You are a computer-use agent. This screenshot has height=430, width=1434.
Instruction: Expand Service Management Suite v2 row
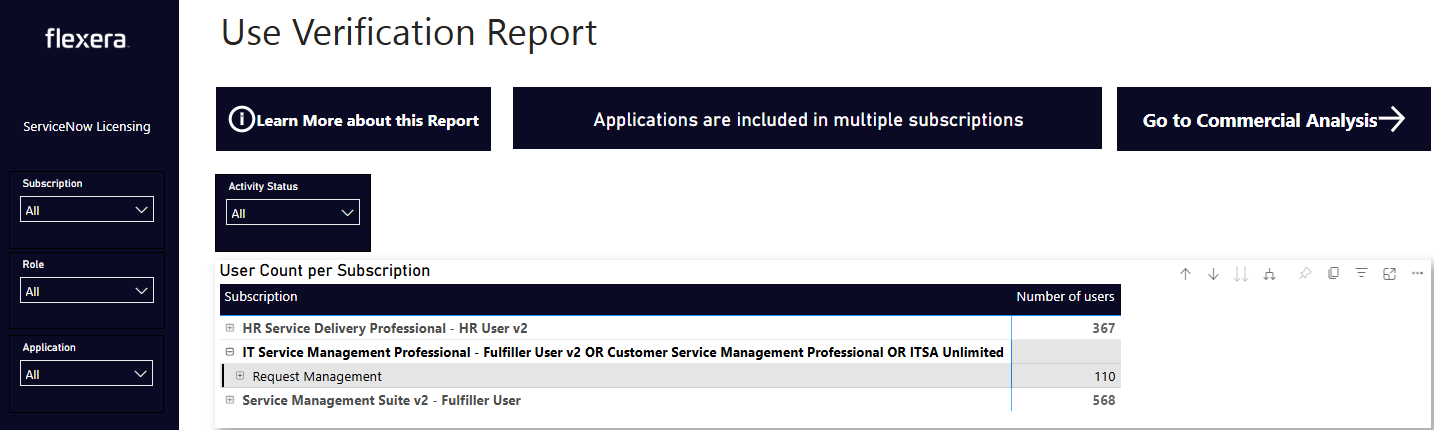click(x=230, y=400)
